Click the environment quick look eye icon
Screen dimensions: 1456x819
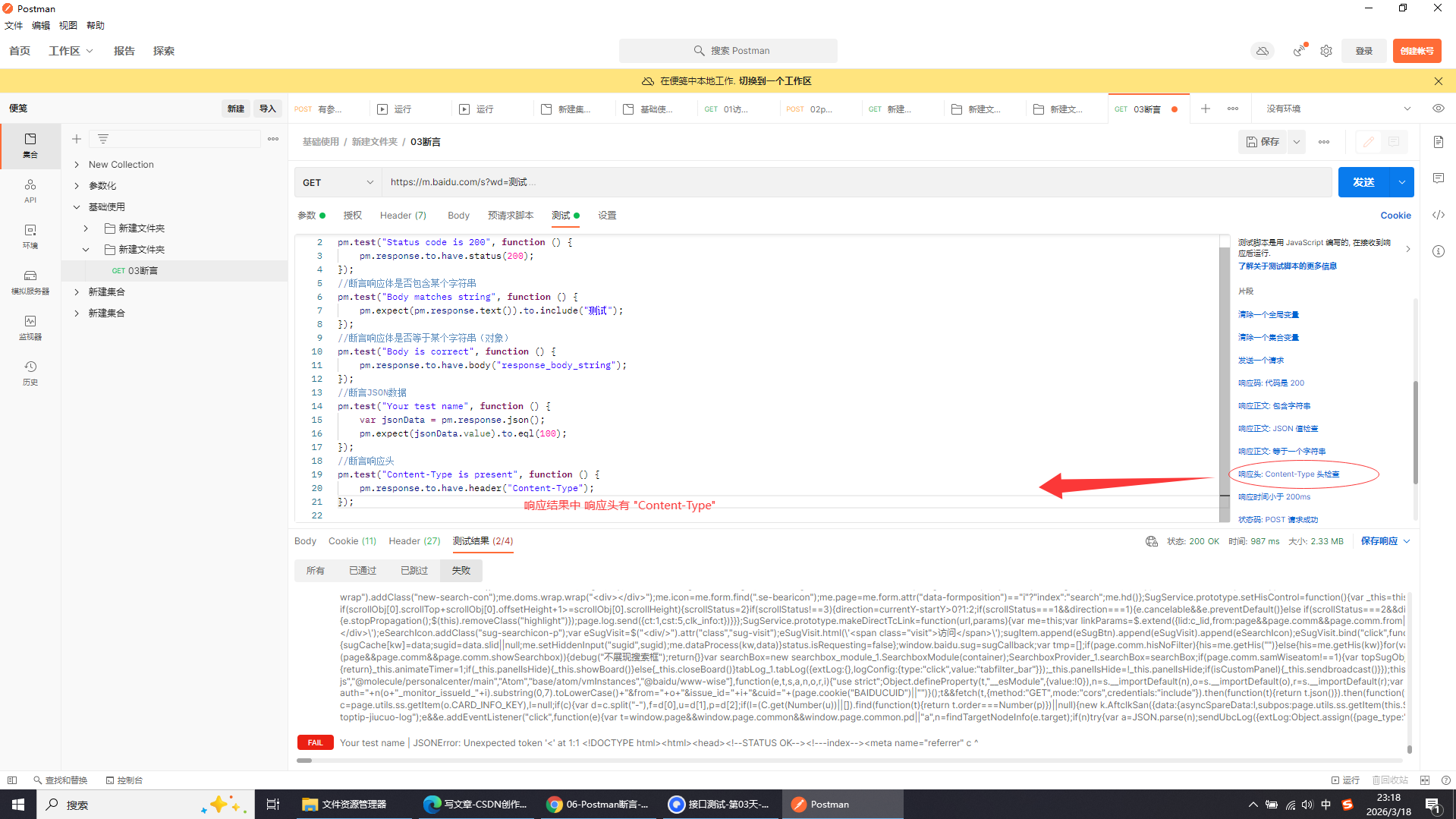tap(1439, 109)
